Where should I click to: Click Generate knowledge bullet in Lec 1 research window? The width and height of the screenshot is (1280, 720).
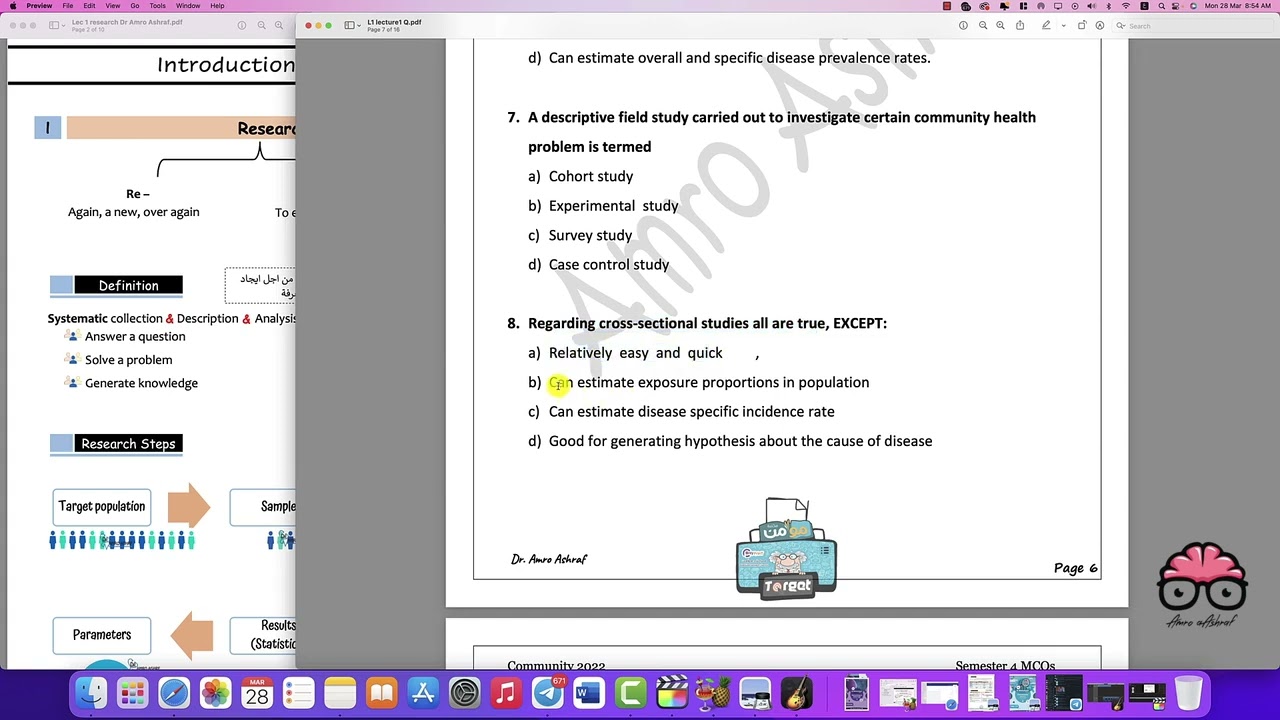click(x=141, y=383)
